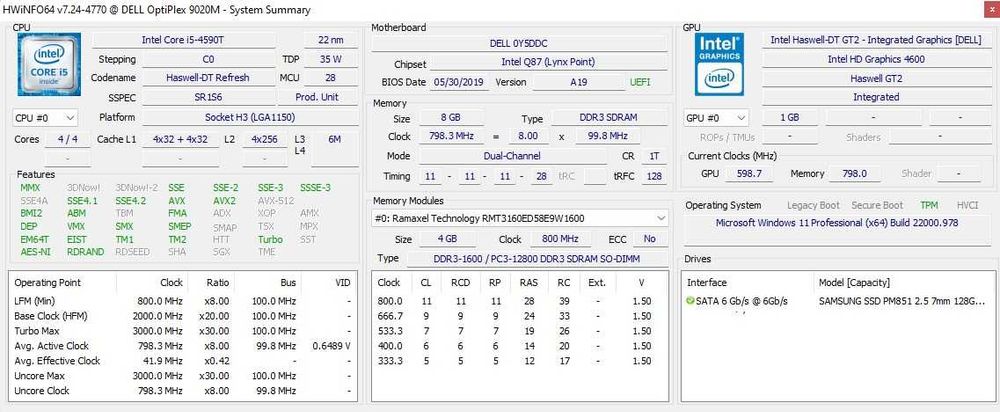Image resolution: width=1000 pixels, height=412 pixels.
Task: Select the SR1S6 SSPEC value
Action: [x=208, y=98]
